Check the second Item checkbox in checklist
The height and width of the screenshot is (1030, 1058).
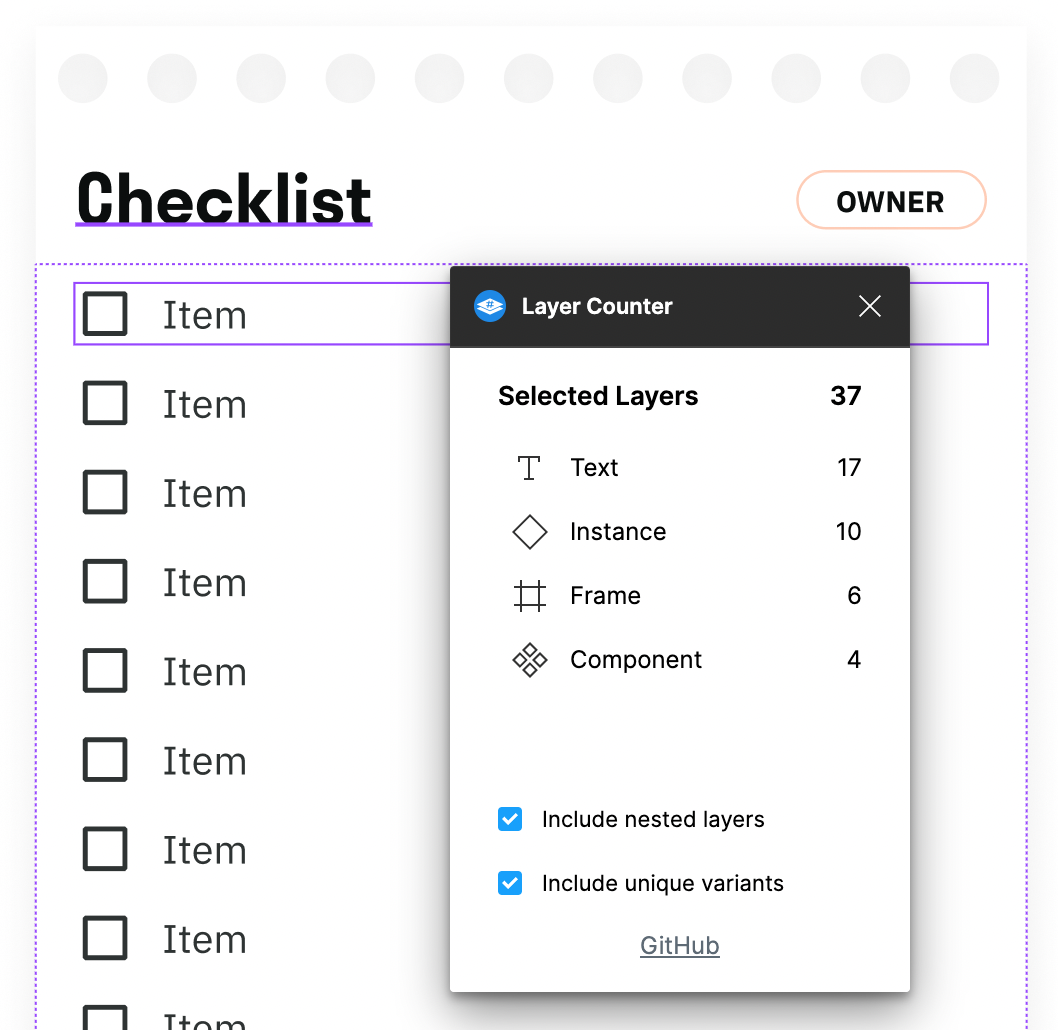tap(105, 403)
